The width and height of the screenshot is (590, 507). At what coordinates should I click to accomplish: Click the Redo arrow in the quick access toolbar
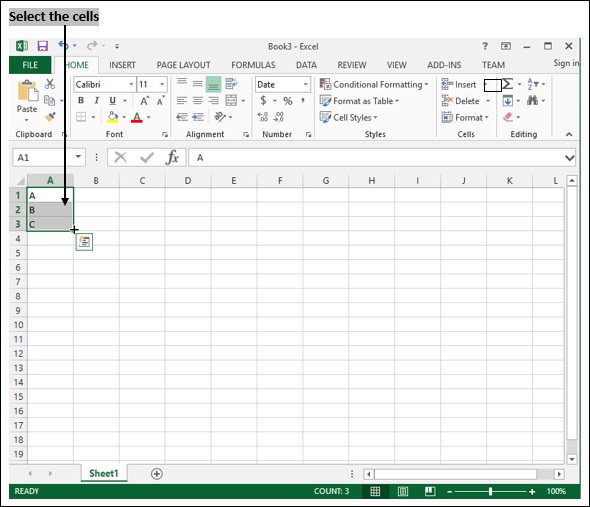[92, 46]
